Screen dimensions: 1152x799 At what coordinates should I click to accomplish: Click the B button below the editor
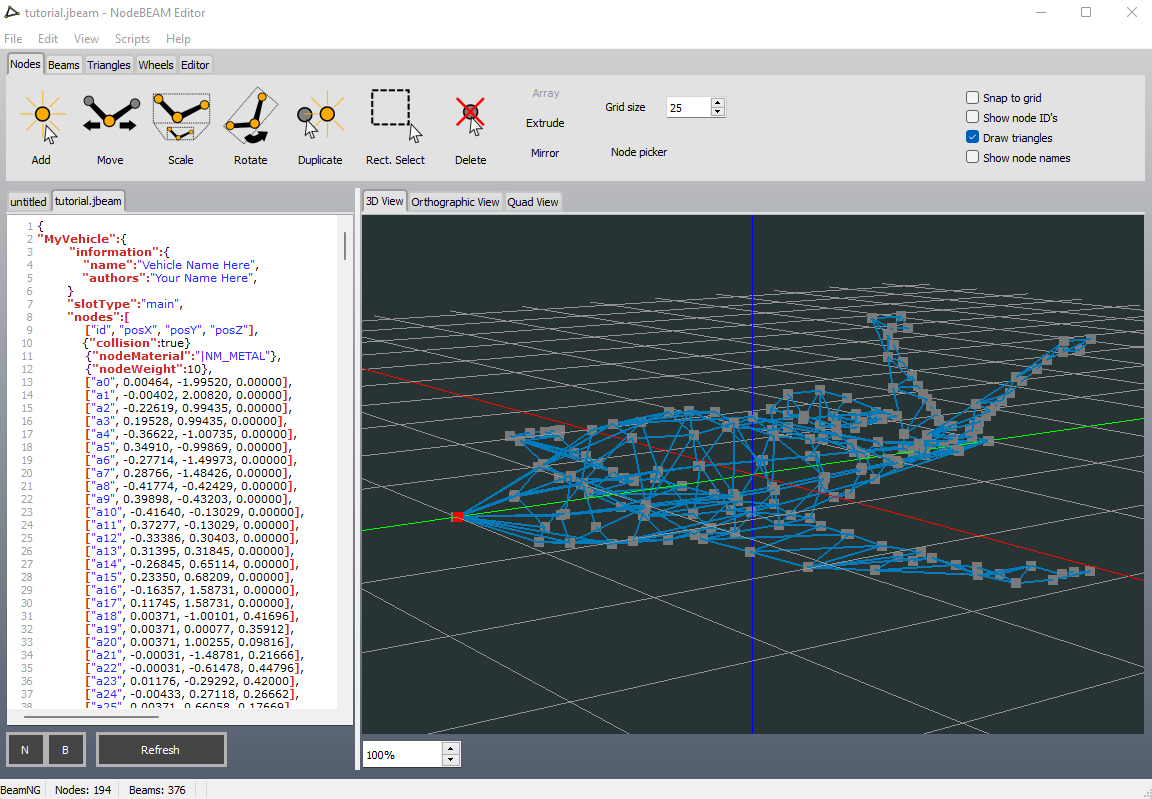coord(65,750)
